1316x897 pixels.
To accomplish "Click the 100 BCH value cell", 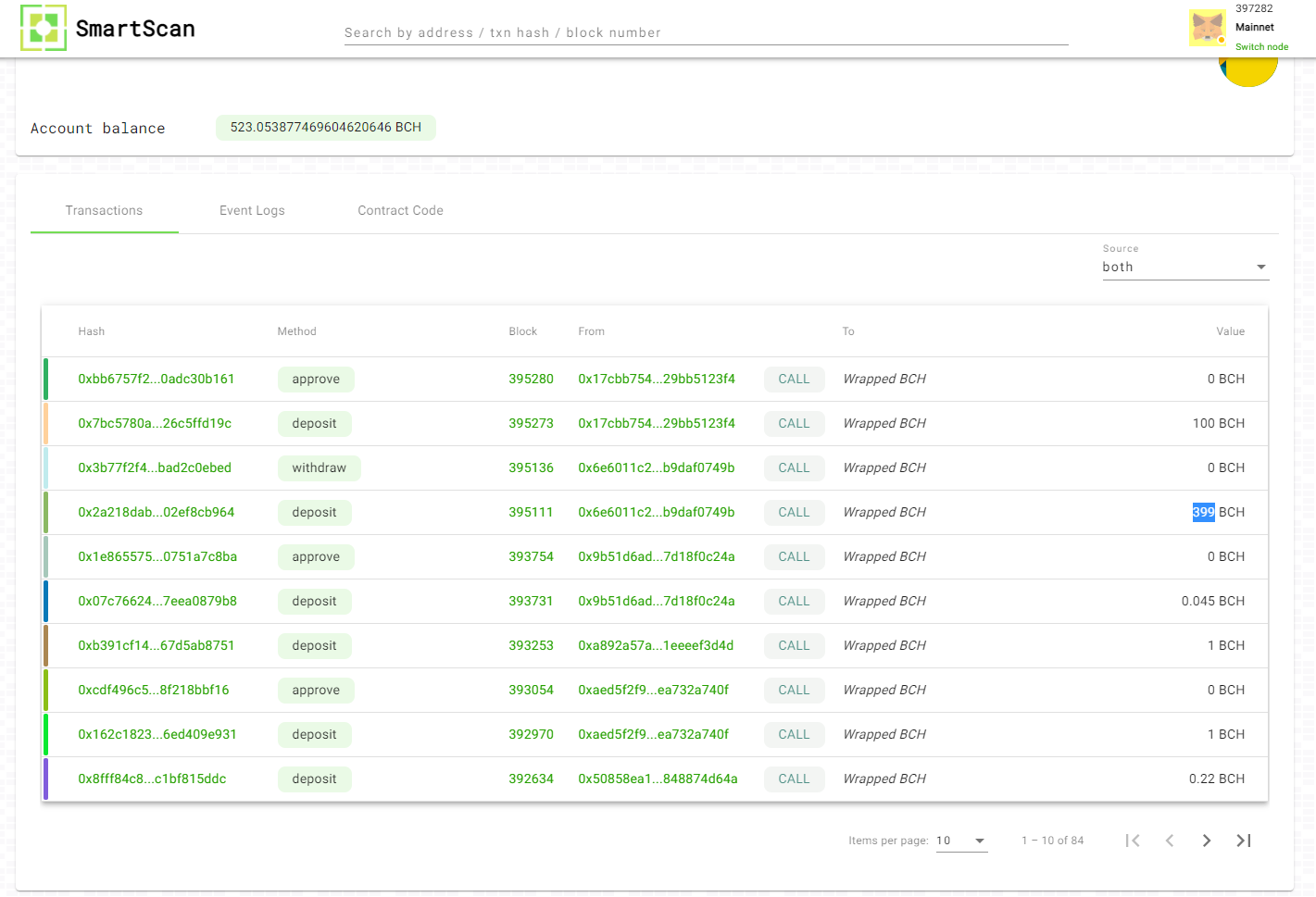I will 1219,424.
